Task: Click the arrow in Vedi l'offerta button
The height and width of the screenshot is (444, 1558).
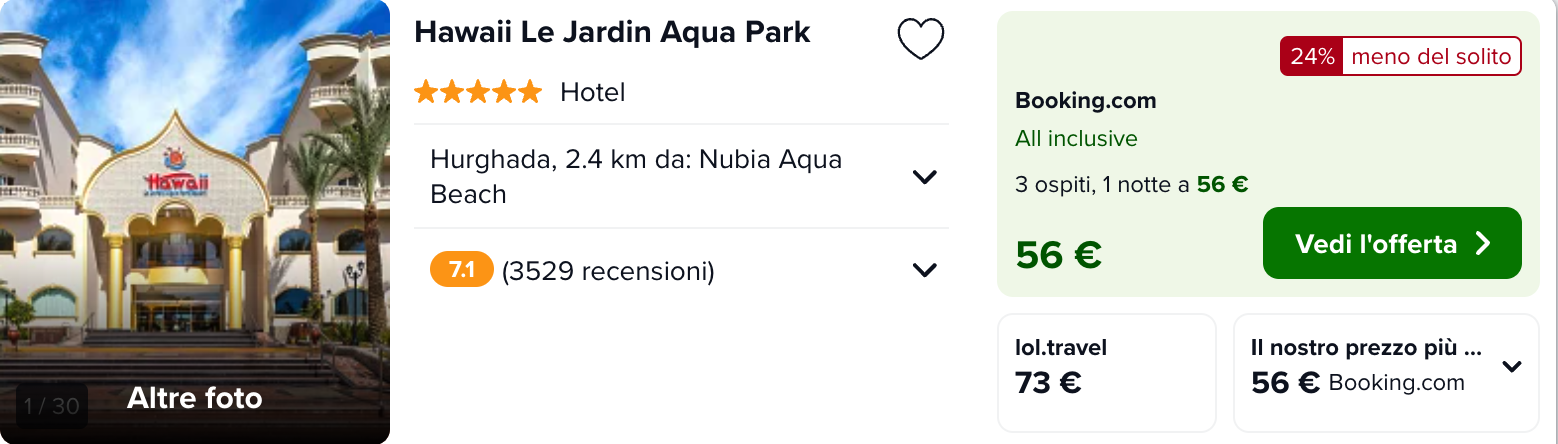Action: click(x=1483, y=243)
